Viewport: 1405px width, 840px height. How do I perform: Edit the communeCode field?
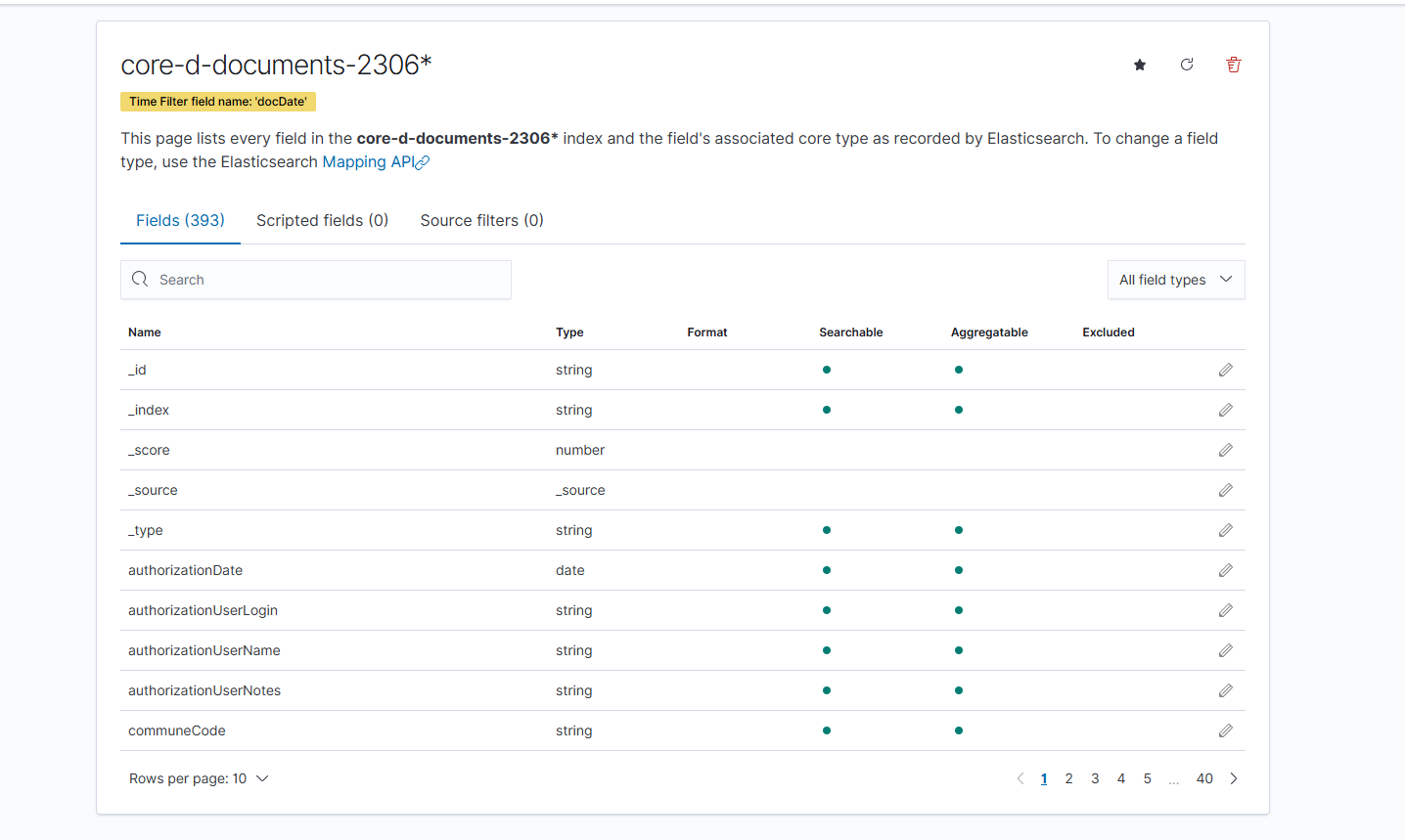pyautogui.click(x=1225, y=730)
